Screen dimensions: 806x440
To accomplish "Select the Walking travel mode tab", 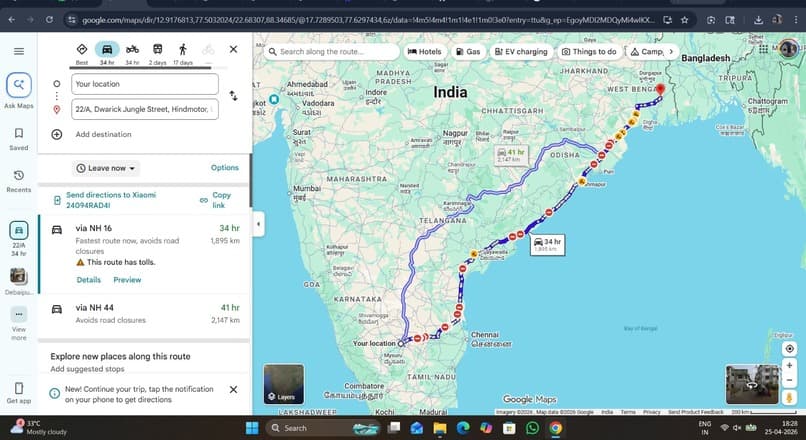I will click(183, 53).
